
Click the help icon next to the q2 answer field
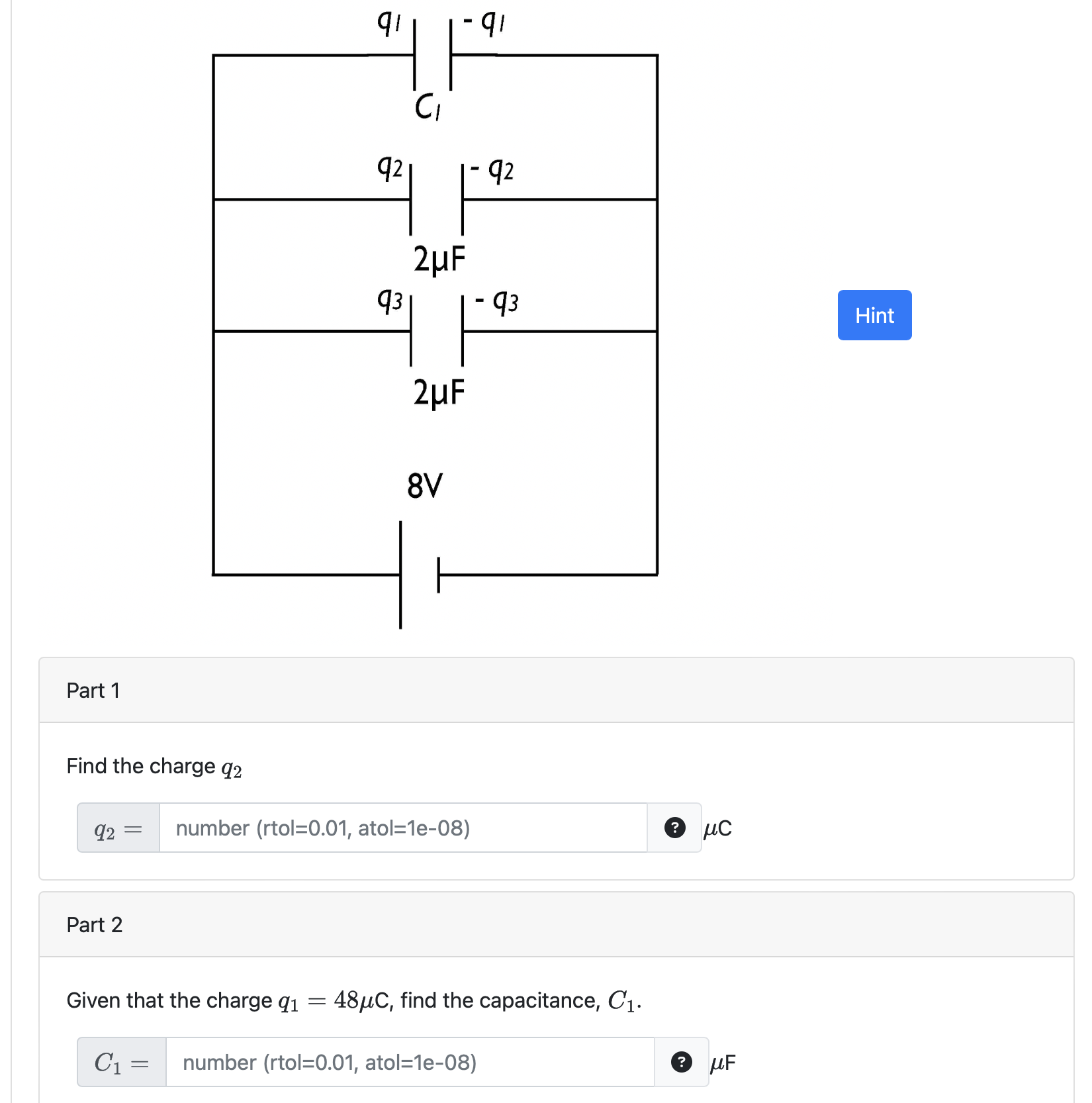[674, 828]
